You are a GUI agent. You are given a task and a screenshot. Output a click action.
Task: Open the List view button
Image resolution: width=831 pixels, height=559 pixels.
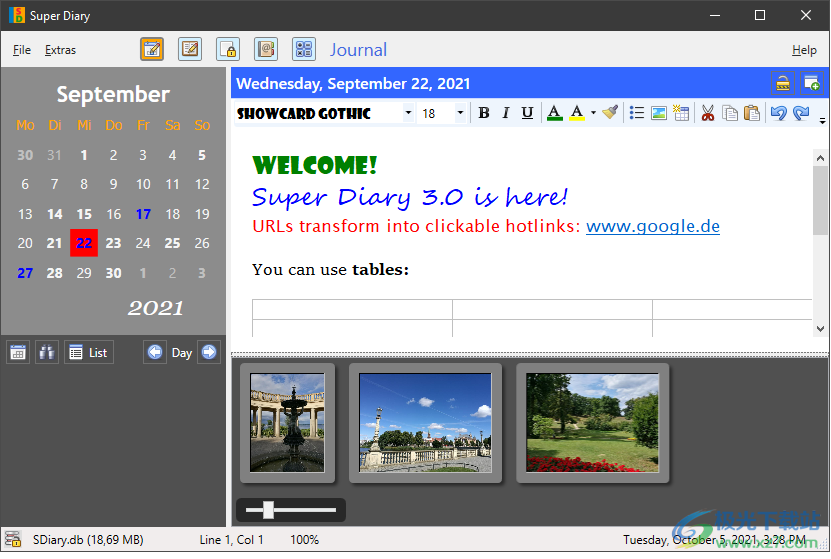pyautogui.click(x=89, y=352)
